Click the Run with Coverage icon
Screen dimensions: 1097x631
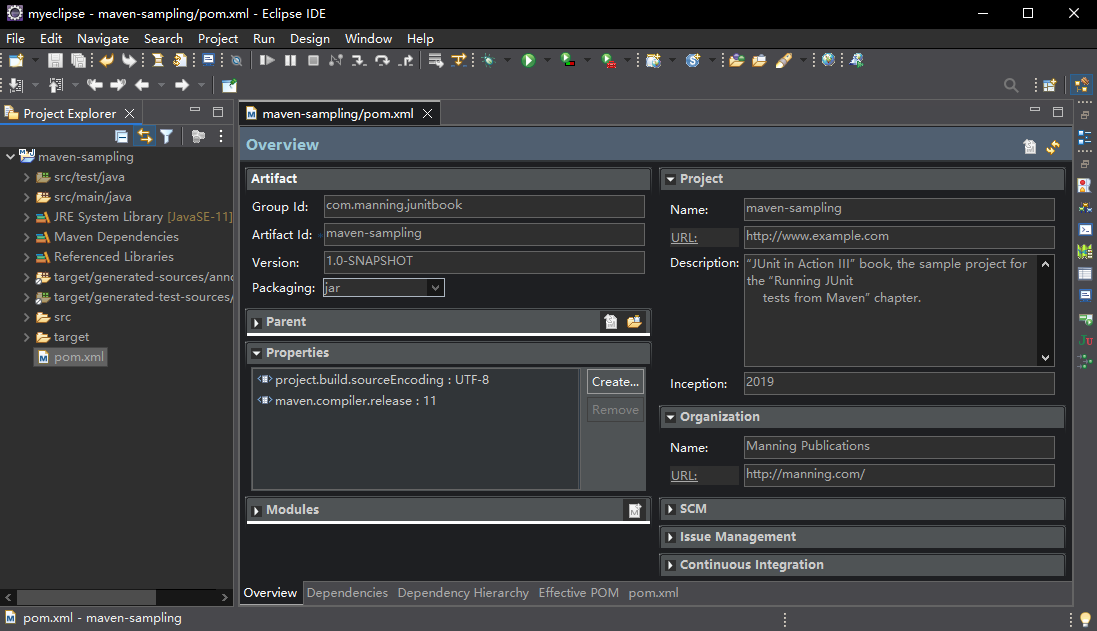[x=568, y=61]
